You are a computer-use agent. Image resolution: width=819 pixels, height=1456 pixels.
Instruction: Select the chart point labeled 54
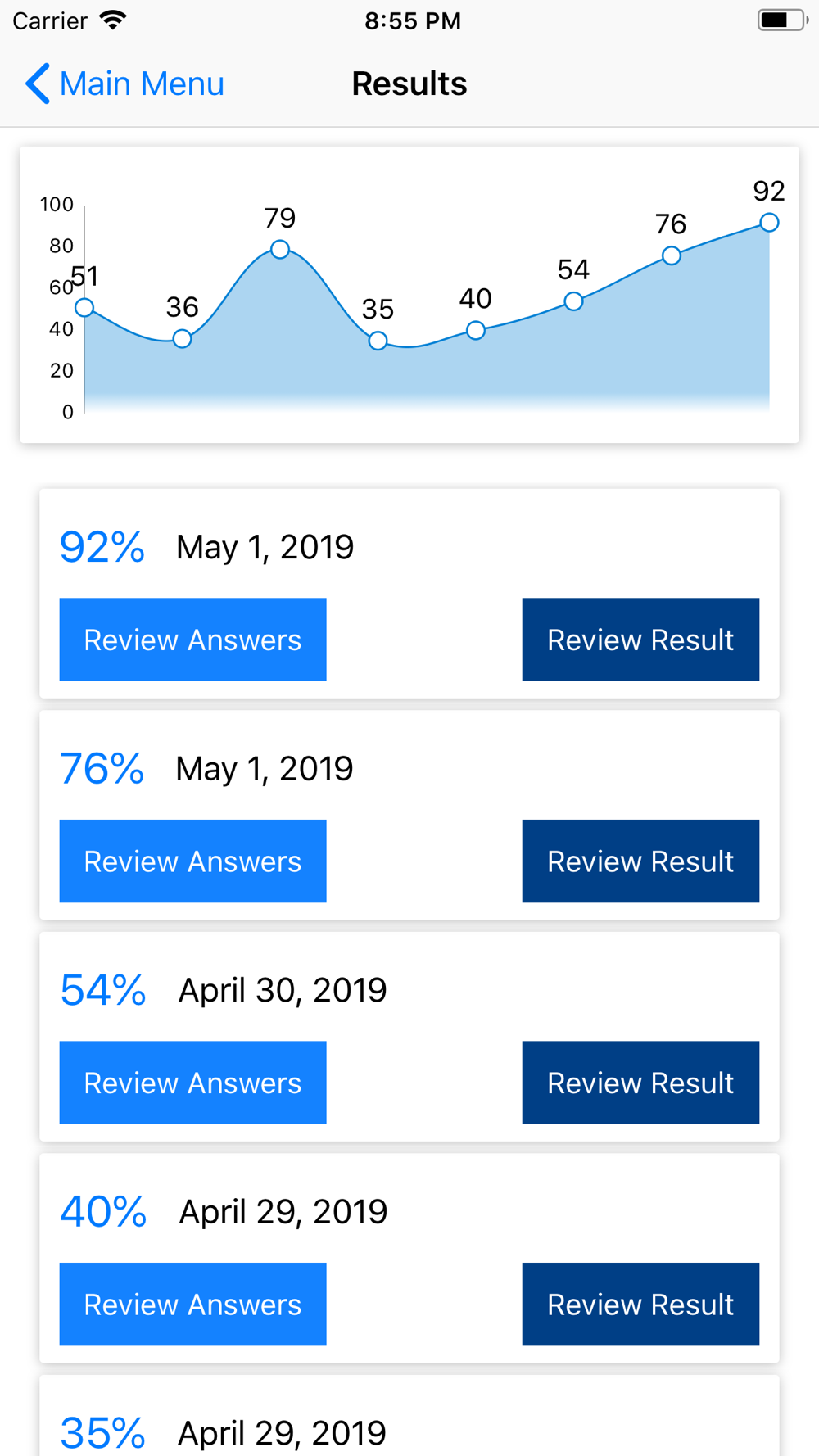tap(573, 301)
